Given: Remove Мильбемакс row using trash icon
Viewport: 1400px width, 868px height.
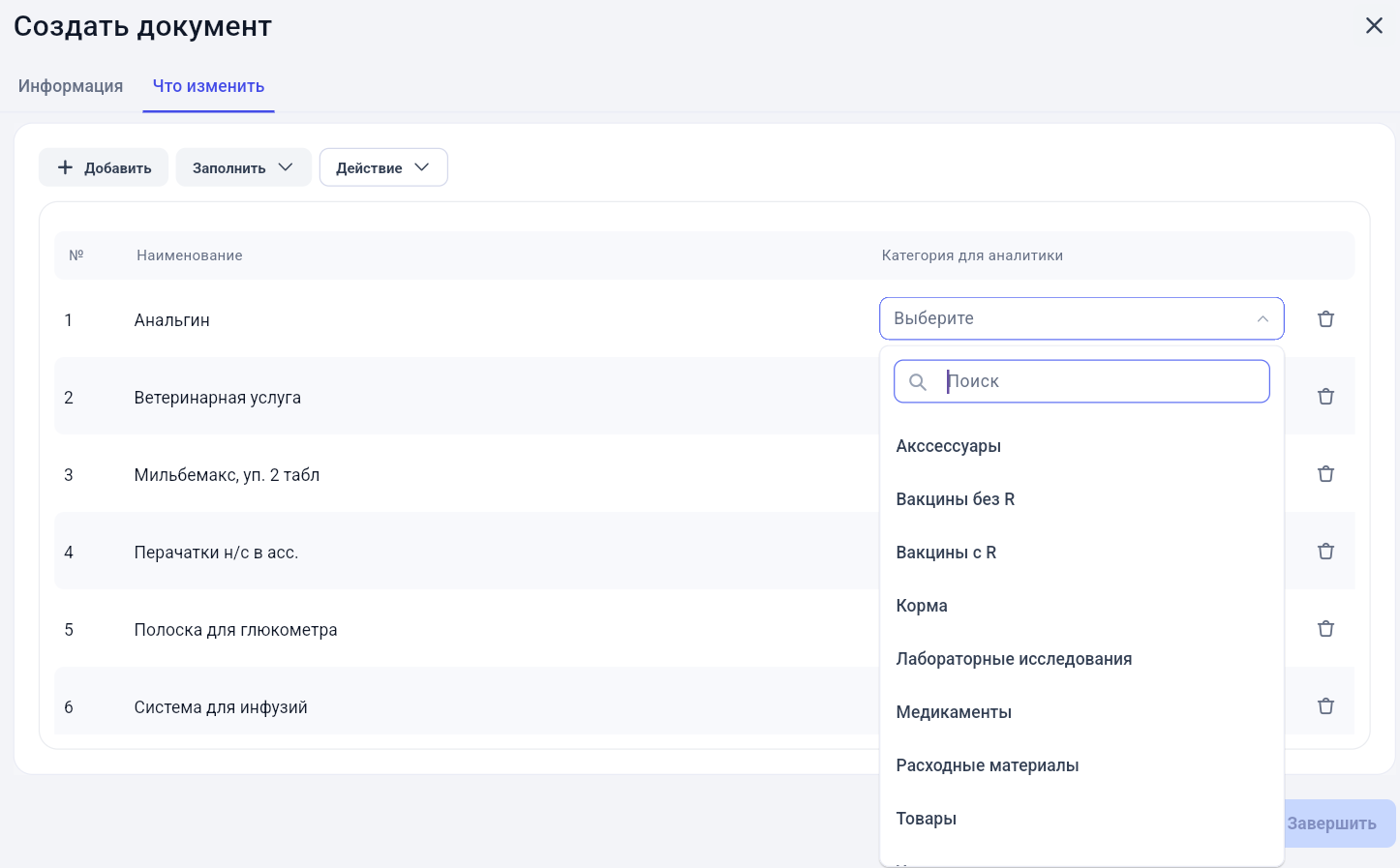Looking at the screenshot, I should [1325, 473].
